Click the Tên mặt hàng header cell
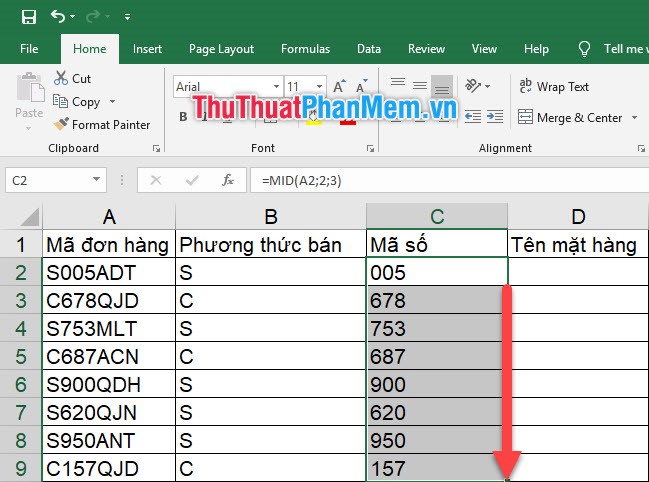 point(578,245)
